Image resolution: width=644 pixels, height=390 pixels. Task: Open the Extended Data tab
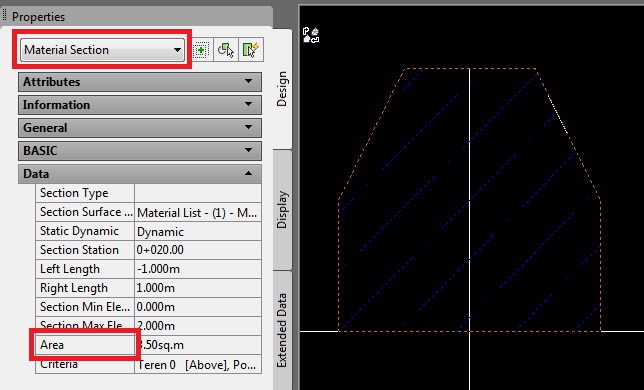coord(282,330)
